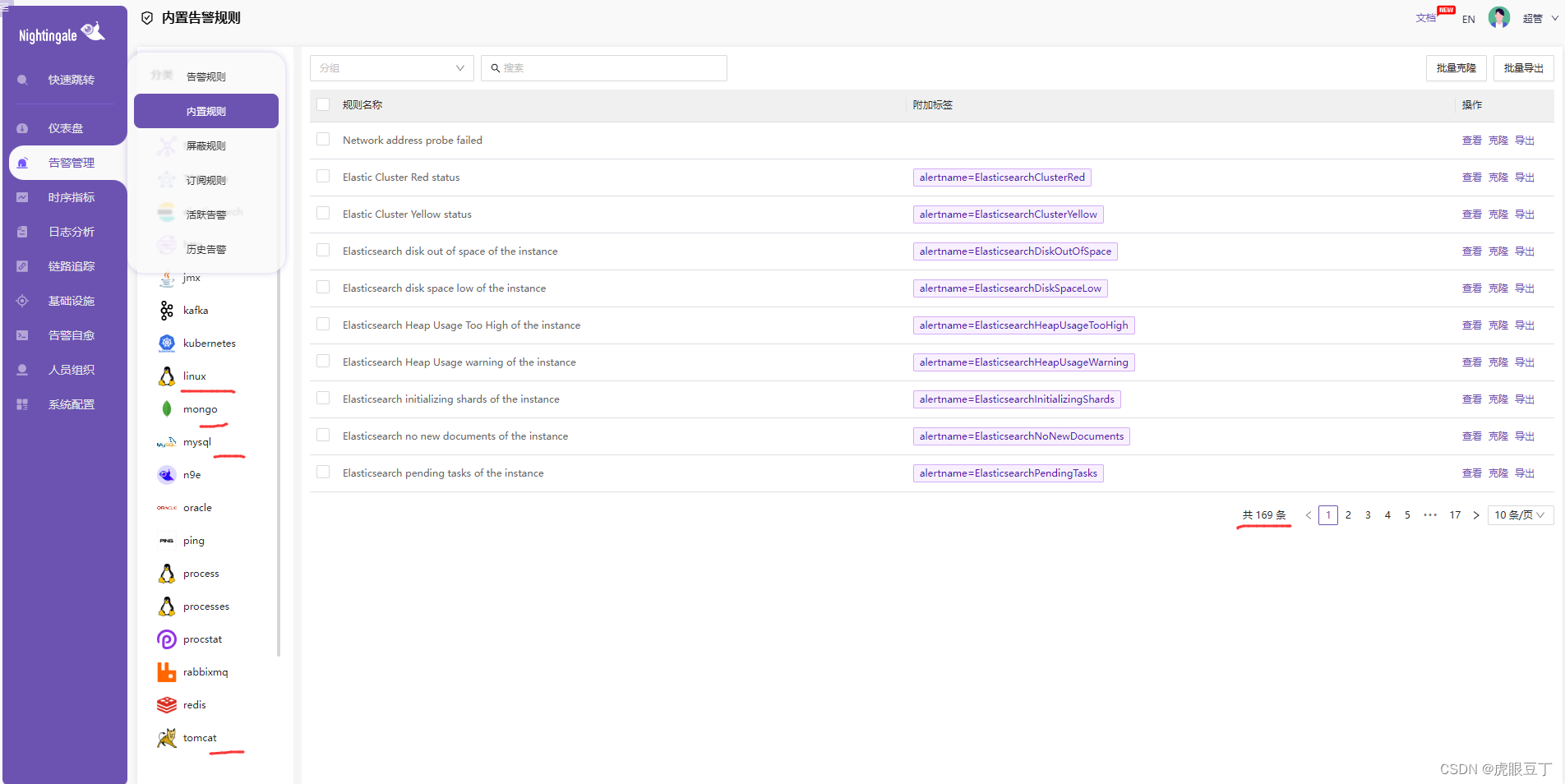1565x784 pixels.
Task: Open the process category icon
Action: pyautogui.click(x=167, y=574)
